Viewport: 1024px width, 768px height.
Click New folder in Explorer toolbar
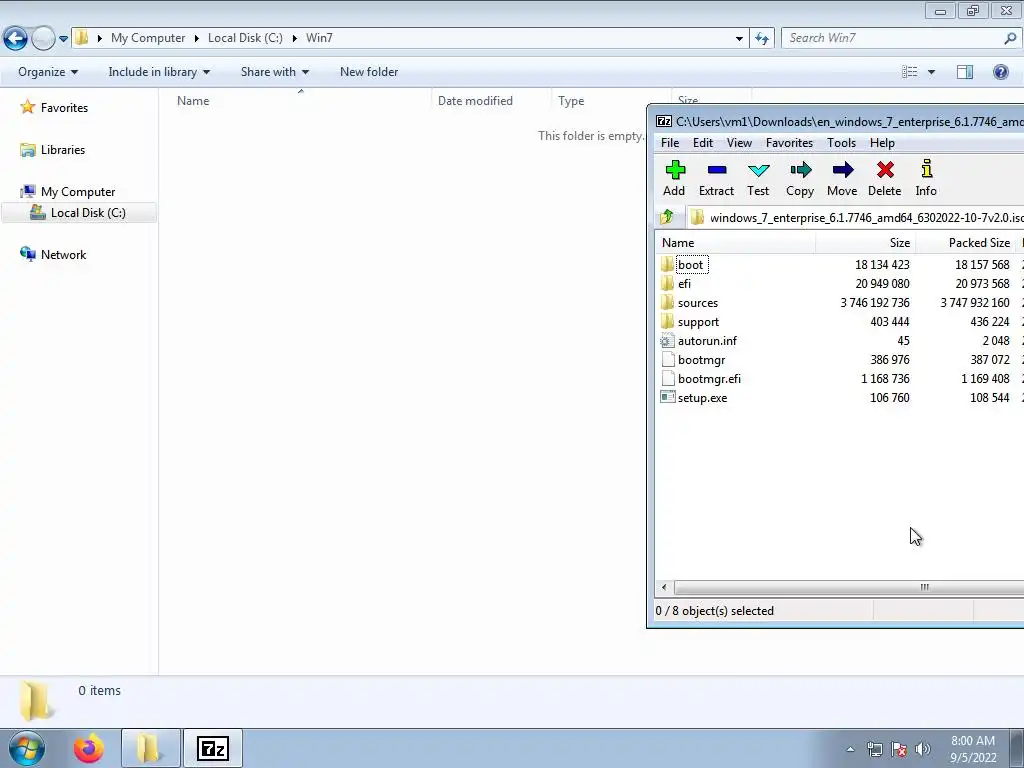tap(369, 72)
